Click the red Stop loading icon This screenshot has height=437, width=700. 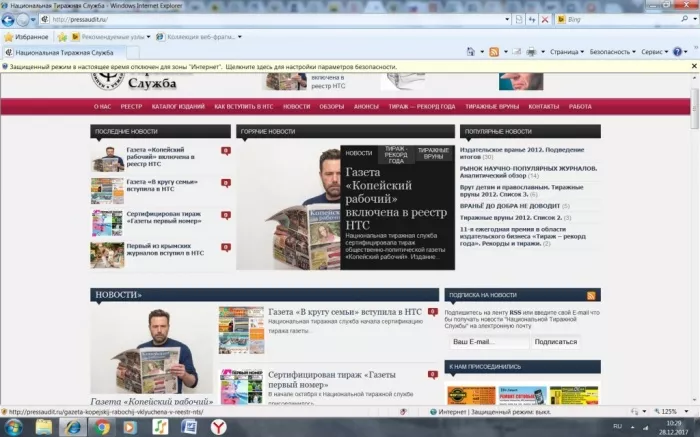tap(544, 19)
